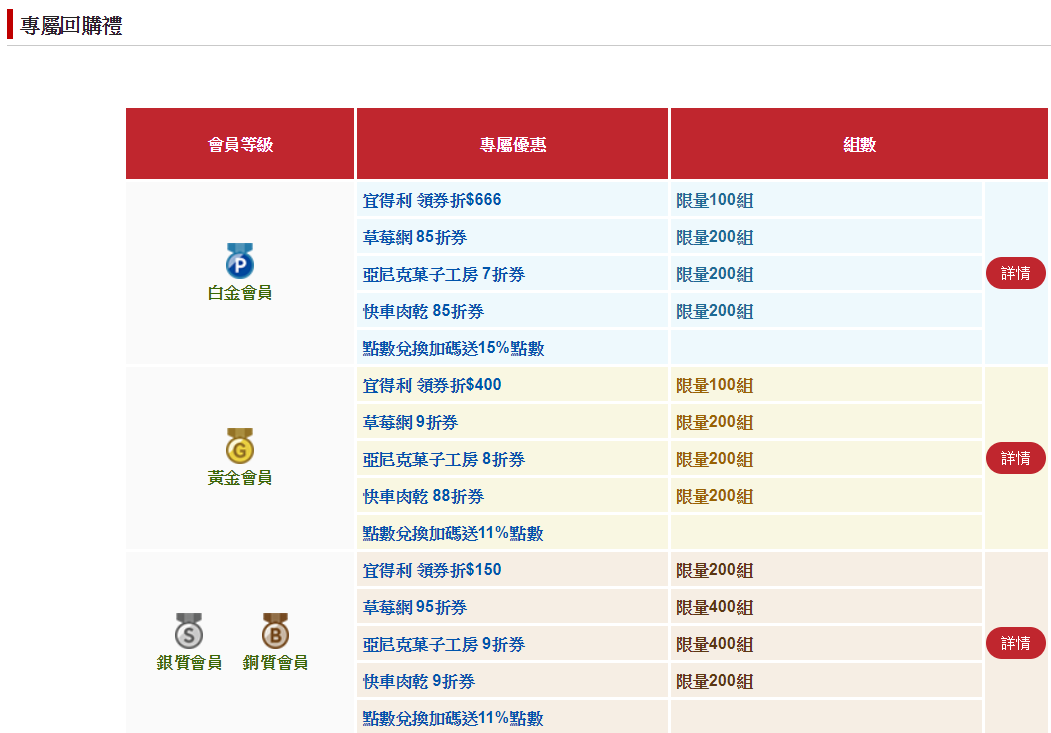Select 快車肉乾 88折券 offer

423,496
